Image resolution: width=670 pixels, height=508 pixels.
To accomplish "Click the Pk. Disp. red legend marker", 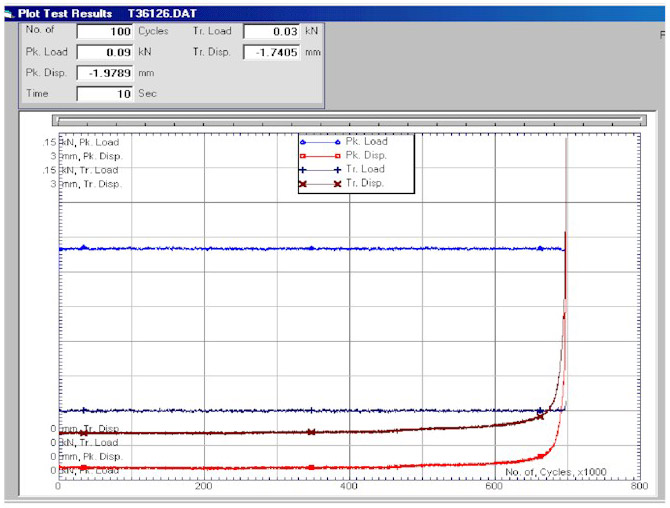I will (x=320, y=156).
